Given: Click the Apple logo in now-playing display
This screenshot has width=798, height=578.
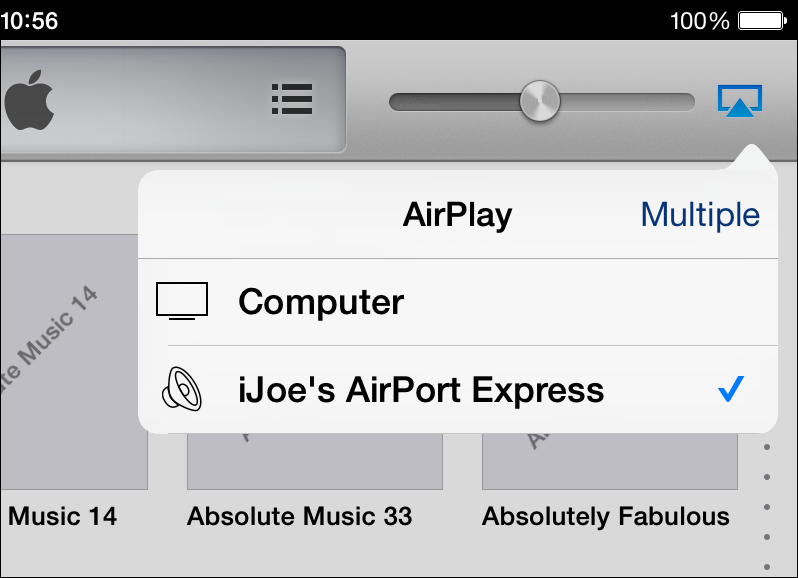Looking at the screenshot, I should pos(30,100).
